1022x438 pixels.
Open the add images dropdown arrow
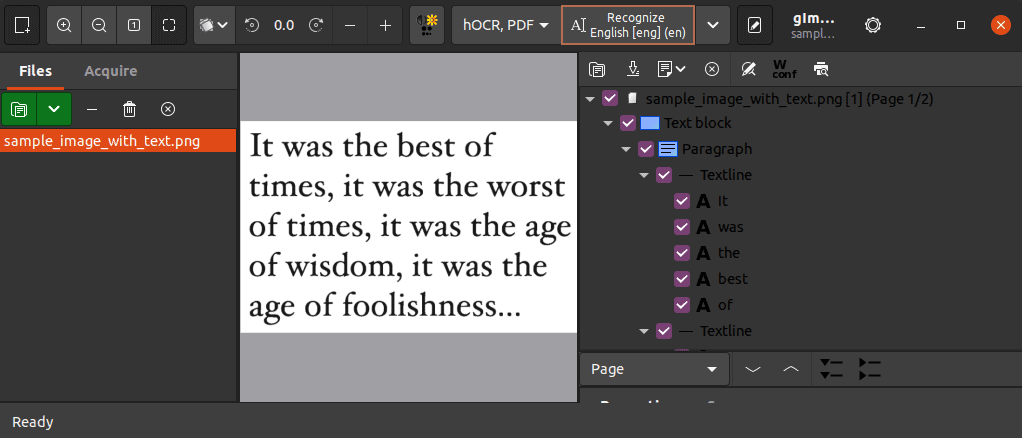click(x=54, y=109)
